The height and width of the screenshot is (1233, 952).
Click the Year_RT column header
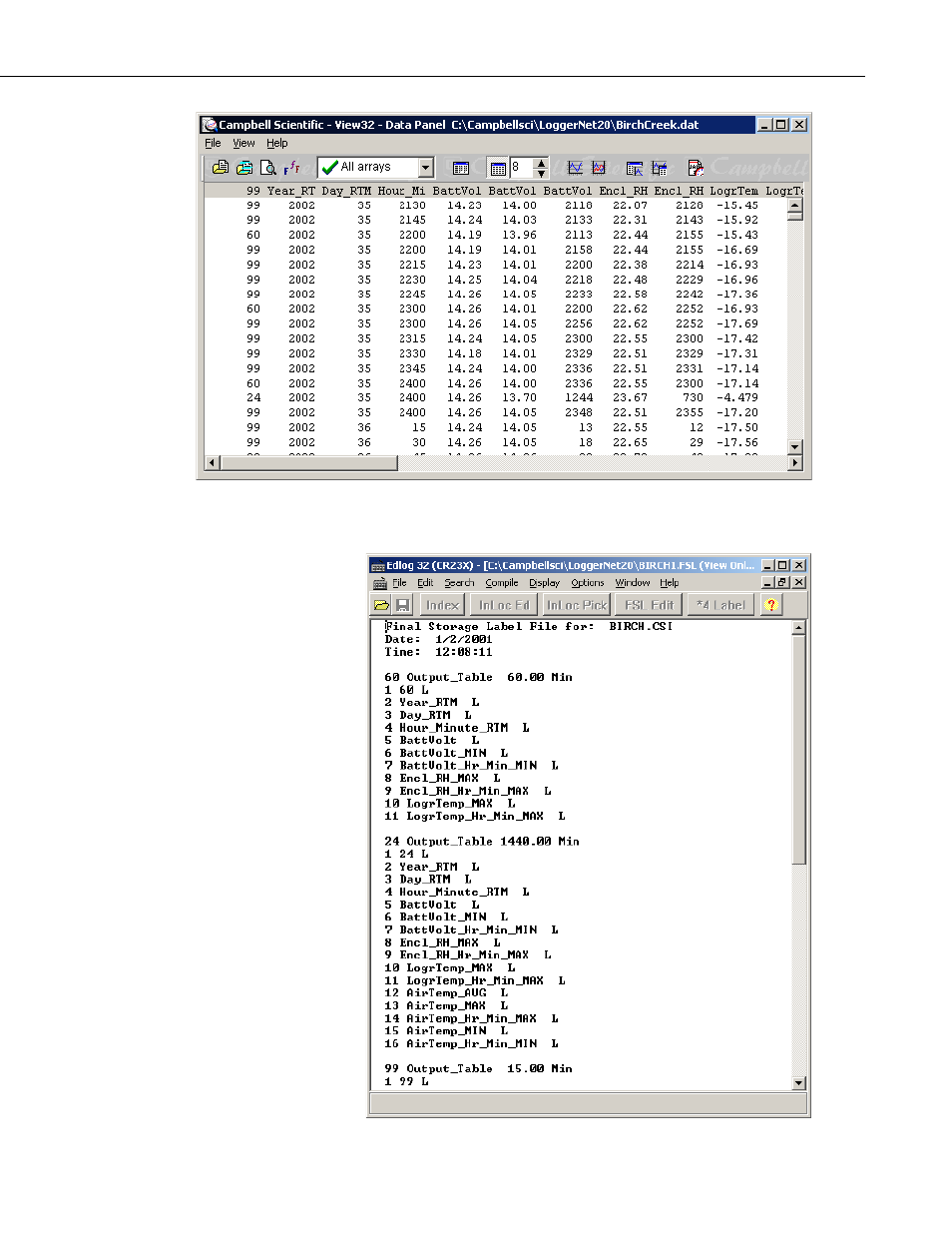(290, 191)
